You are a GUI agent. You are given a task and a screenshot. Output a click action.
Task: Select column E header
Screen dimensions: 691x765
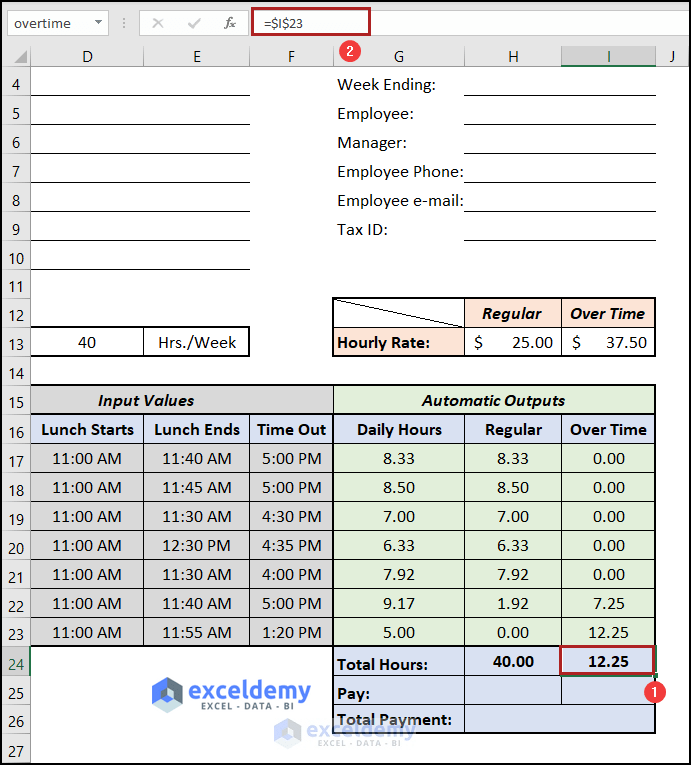click(x=197, y=57)
